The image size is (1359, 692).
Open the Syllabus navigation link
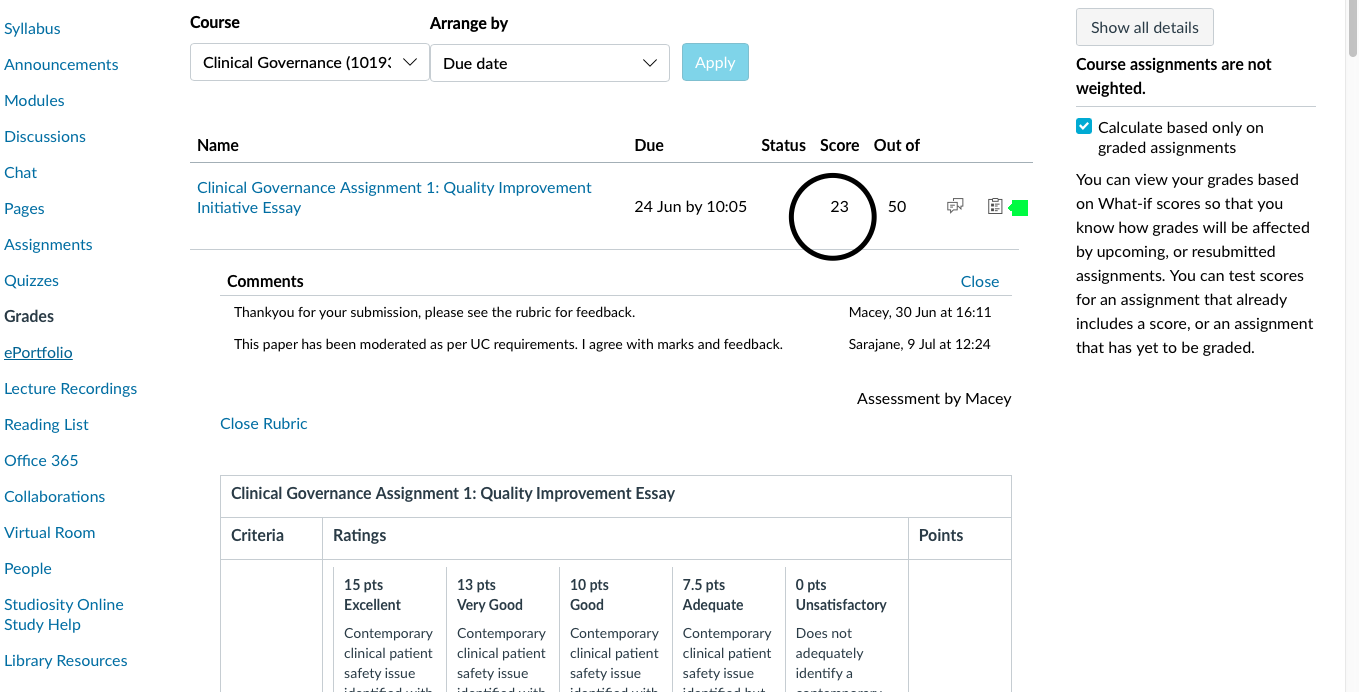(32, 28)
